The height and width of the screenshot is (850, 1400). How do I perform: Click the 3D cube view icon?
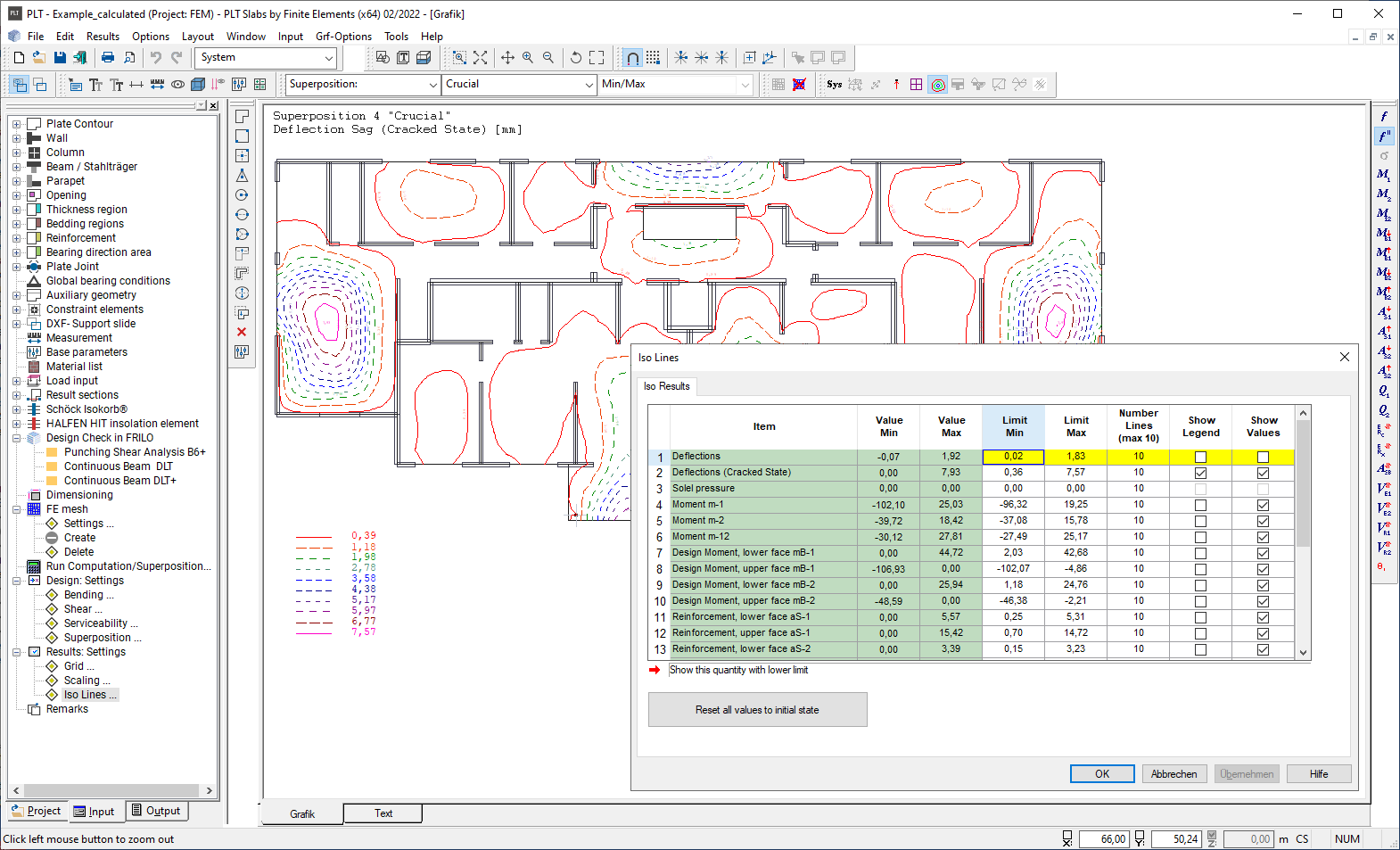[198, 85]
